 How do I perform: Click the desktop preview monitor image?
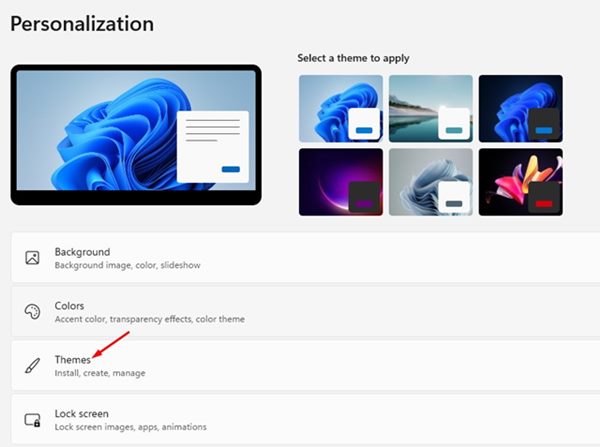(x=136, y=135)
